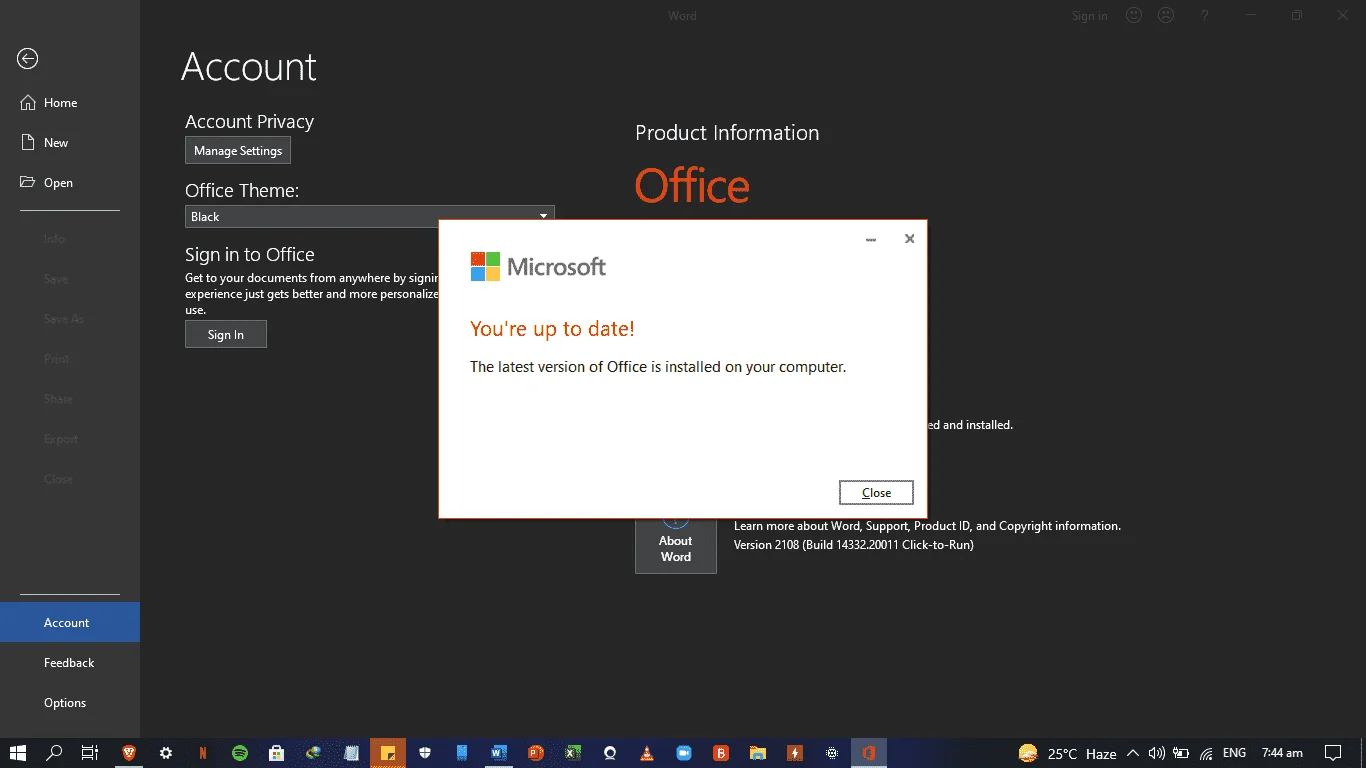Open the Settings gear on the taskbar
The image size is (1366, 768).
click(166, 753)
